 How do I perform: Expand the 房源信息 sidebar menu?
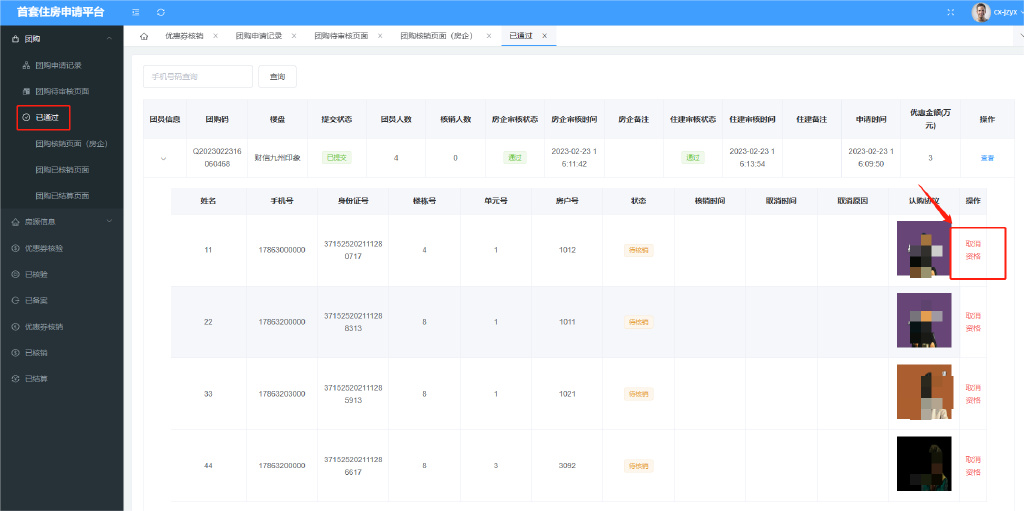pos(108,221)
